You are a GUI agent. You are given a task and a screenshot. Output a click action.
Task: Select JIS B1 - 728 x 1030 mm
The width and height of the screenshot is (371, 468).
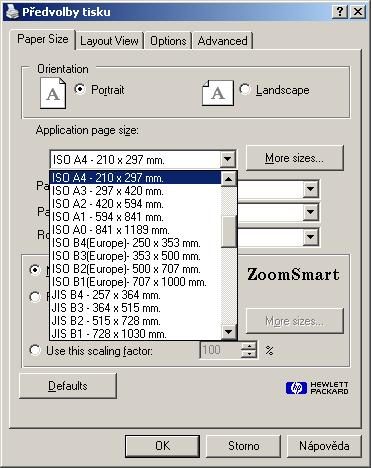135,334
